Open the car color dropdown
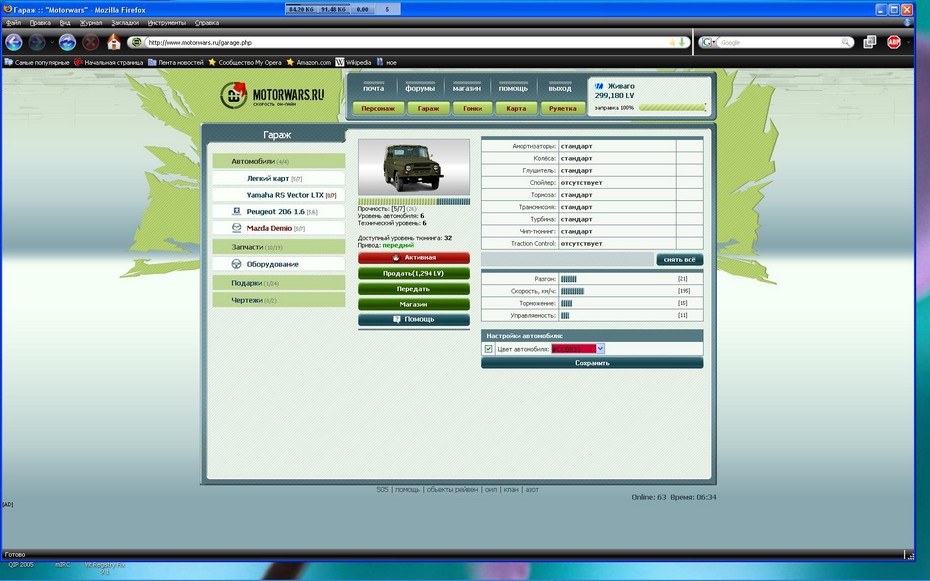 coord(600,349)
